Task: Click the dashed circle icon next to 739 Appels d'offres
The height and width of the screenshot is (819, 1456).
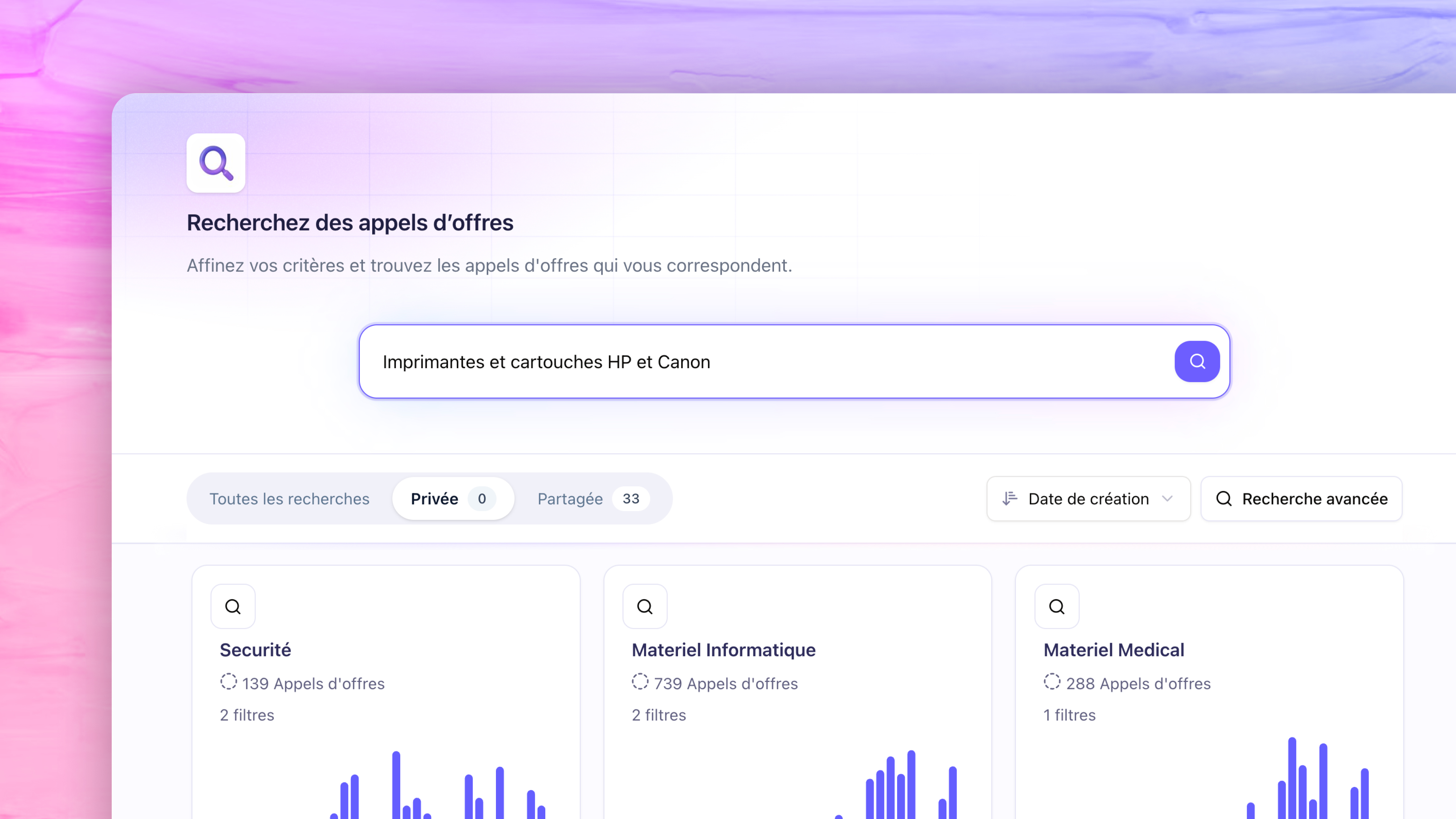Action: point(640,682)
